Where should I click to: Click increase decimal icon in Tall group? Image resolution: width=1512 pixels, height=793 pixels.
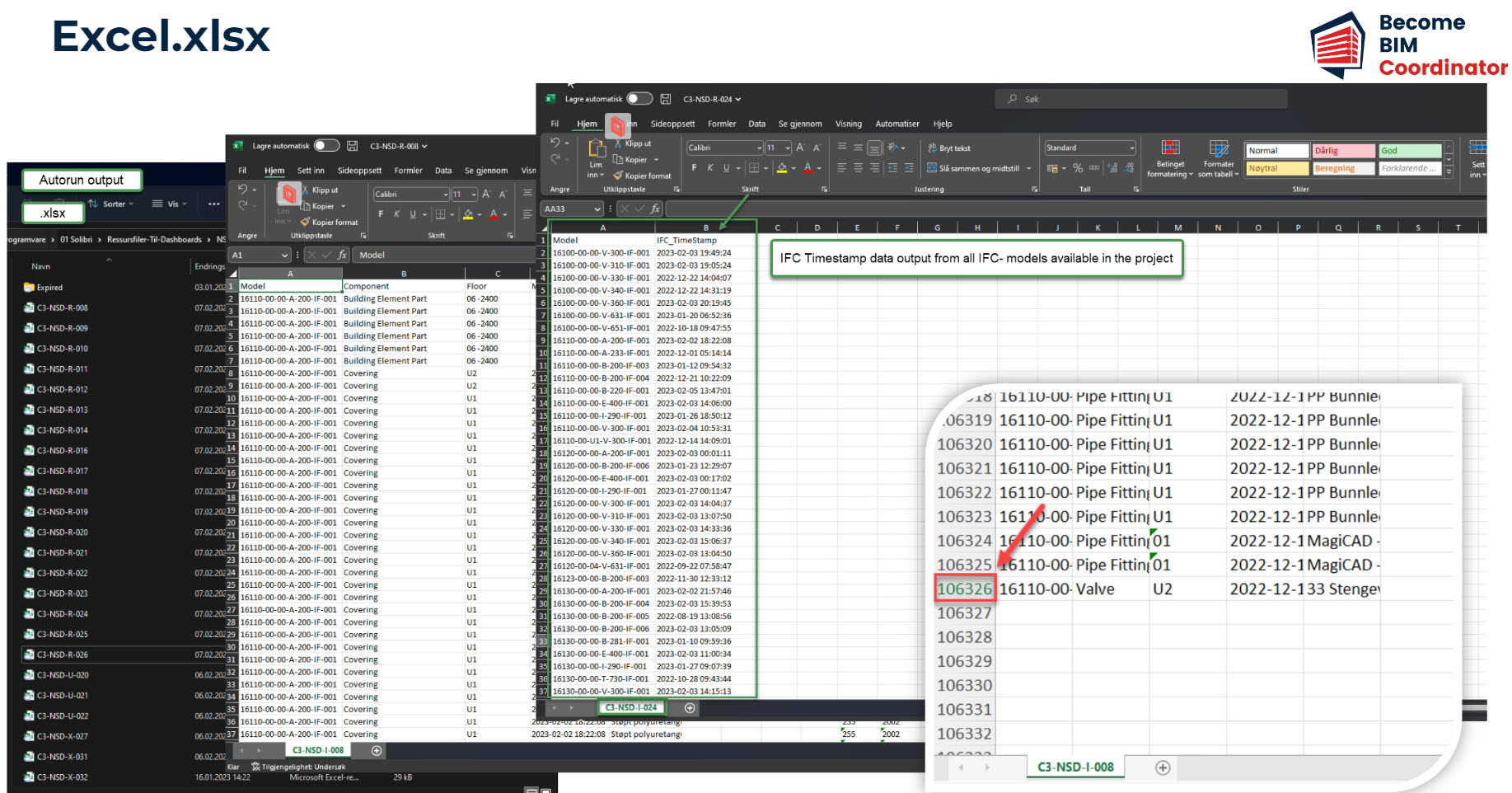click(x=1113, y=168)
